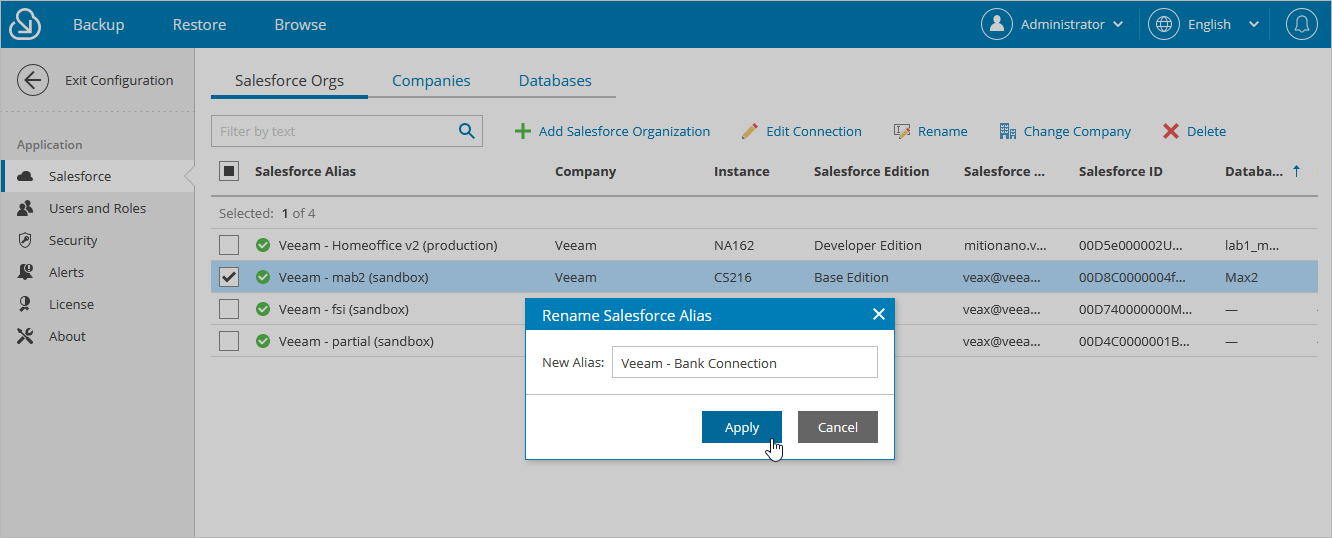The image size is (1332, 538).
Task: Click Change Company
Action: (1077, 131)
